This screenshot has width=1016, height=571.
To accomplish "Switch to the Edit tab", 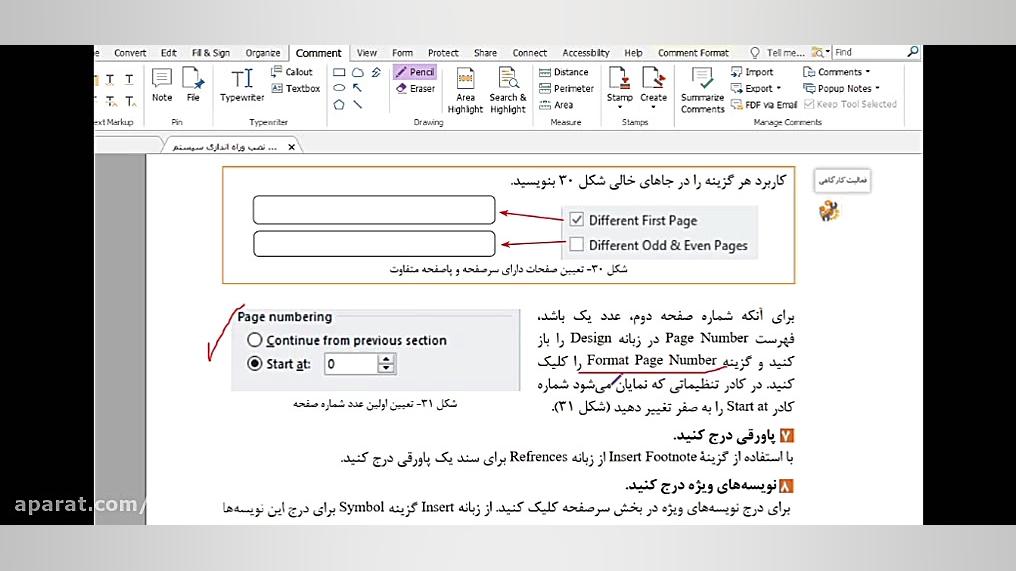I will coord(168,53).
